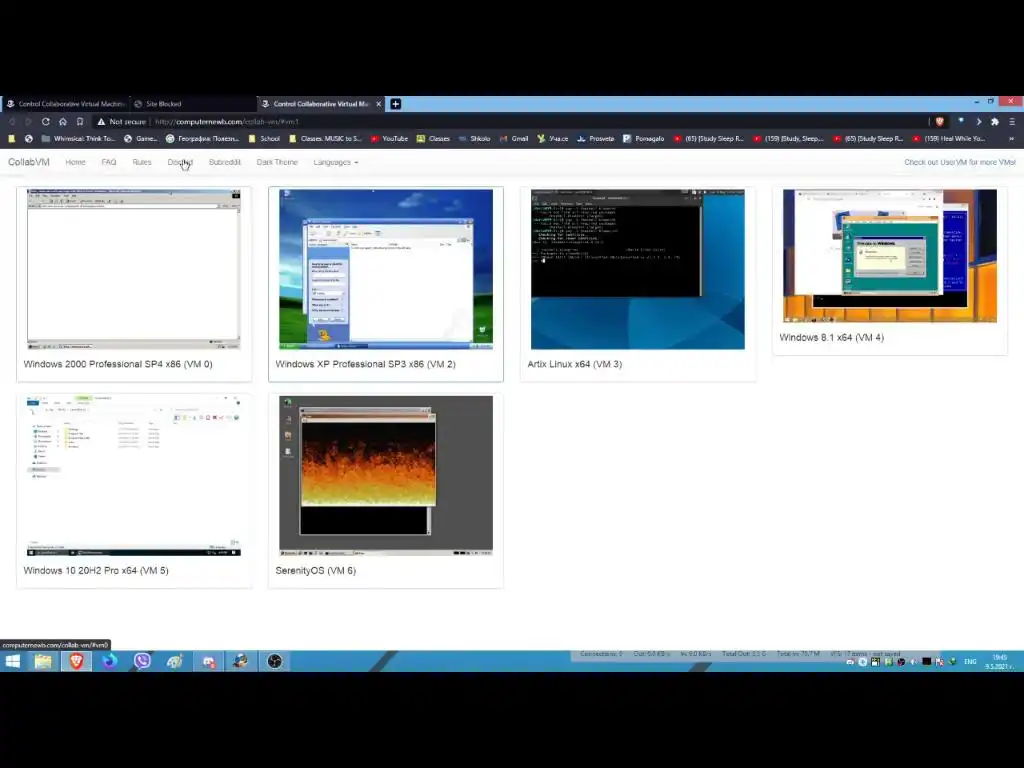
Task: Open the FAQ nav item
Action: tap(109, 162)
